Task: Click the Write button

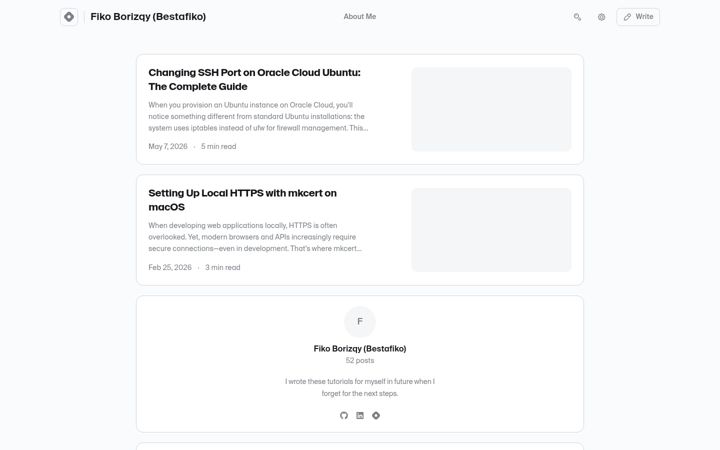Action: click(x=638, y=17)
